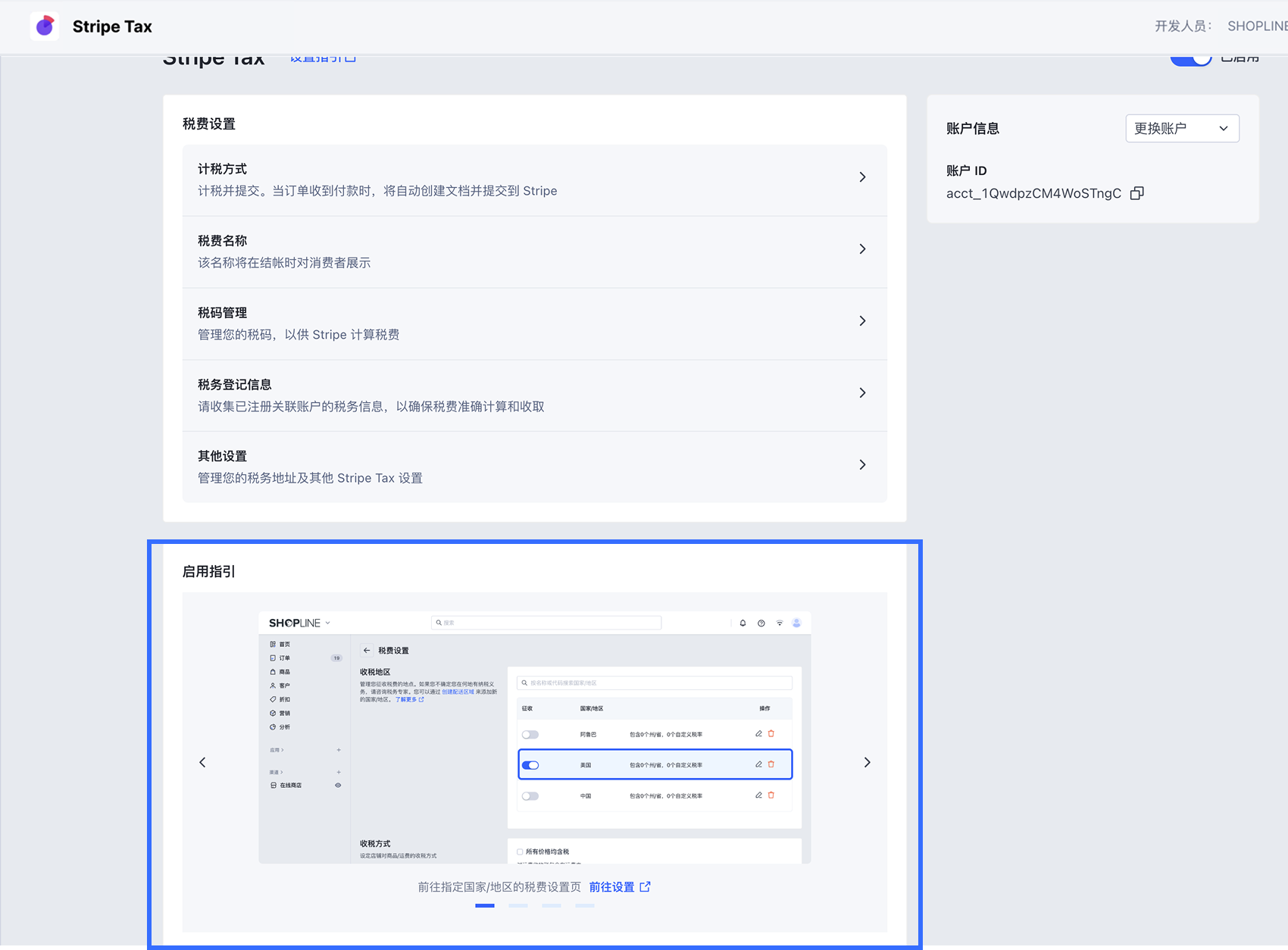The height and width of the screenshot is (950, 1288).
Task: Click the 启用指引 section heading
Action: 209,571
